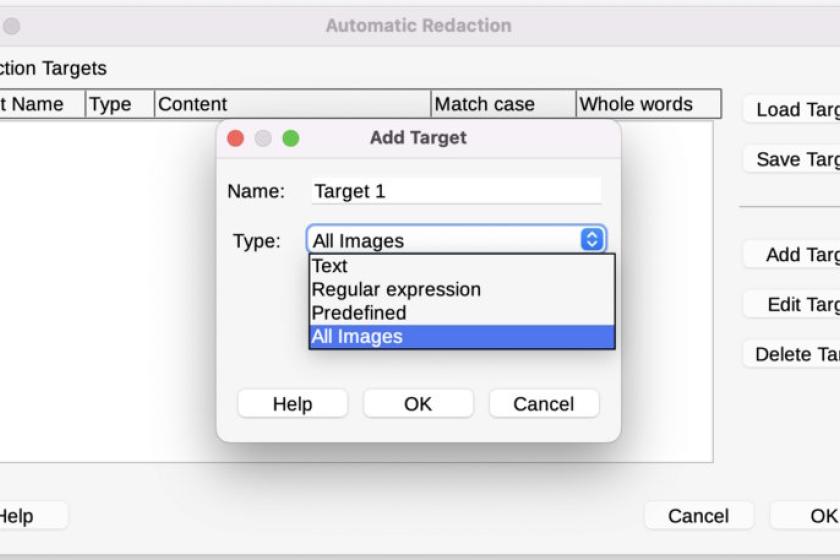Edit the Name field containing Target 1
This screenshot has height=560, width=840.
tap(456, 191)
